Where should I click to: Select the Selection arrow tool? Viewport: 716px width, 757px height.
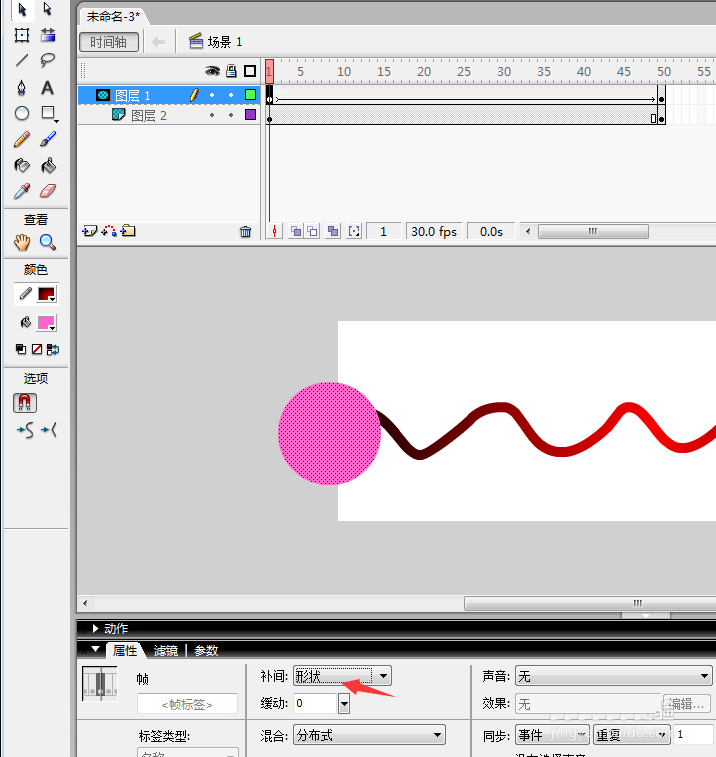click(22, 10)
